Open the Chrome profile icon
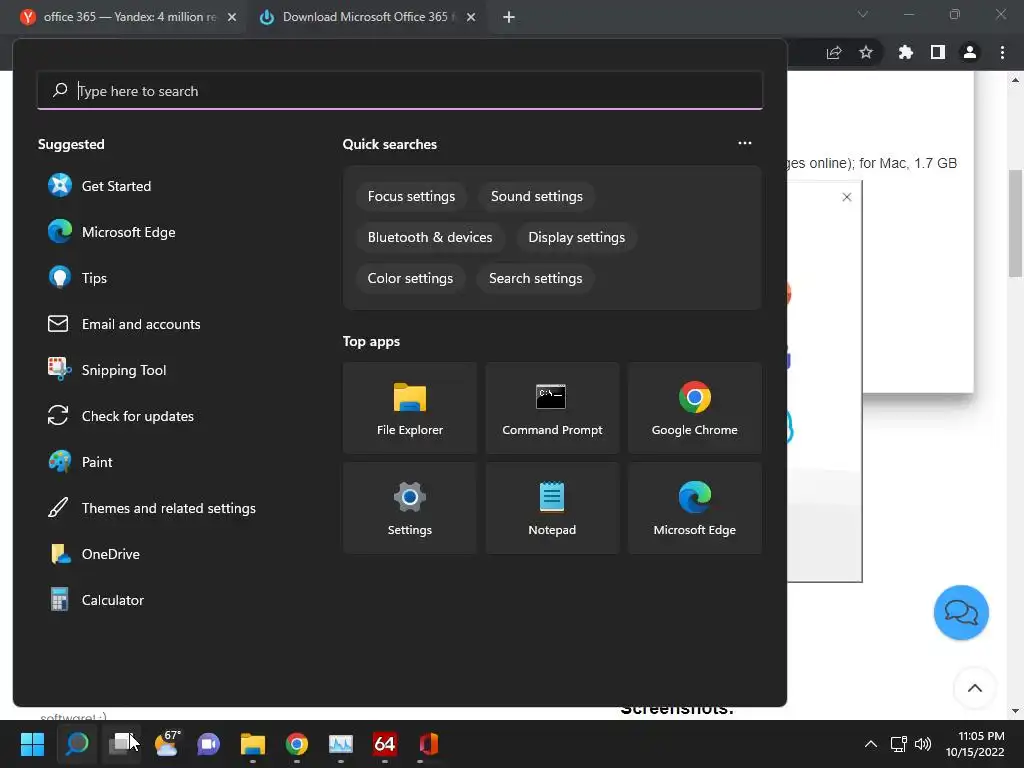 (x=970, y=52)
